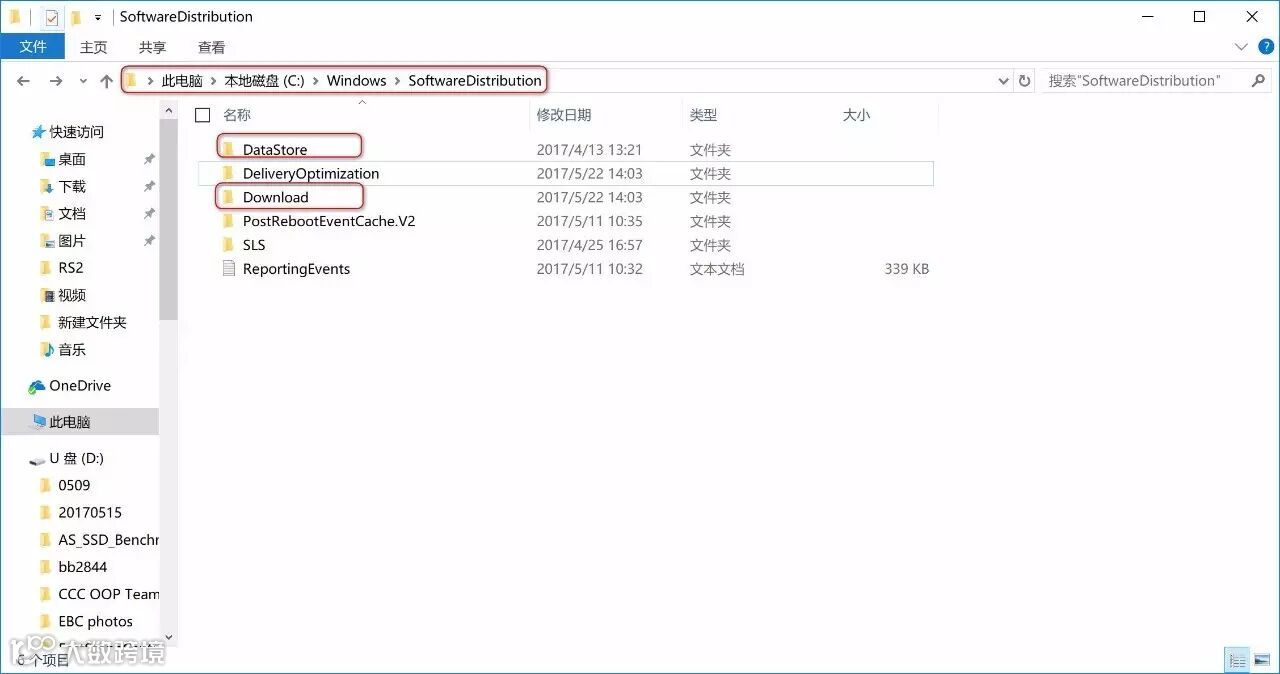The image size is (1280, 674).
Task: Open the blue Help question mark
Action: pyautogui.click(x=1266, y=47)
